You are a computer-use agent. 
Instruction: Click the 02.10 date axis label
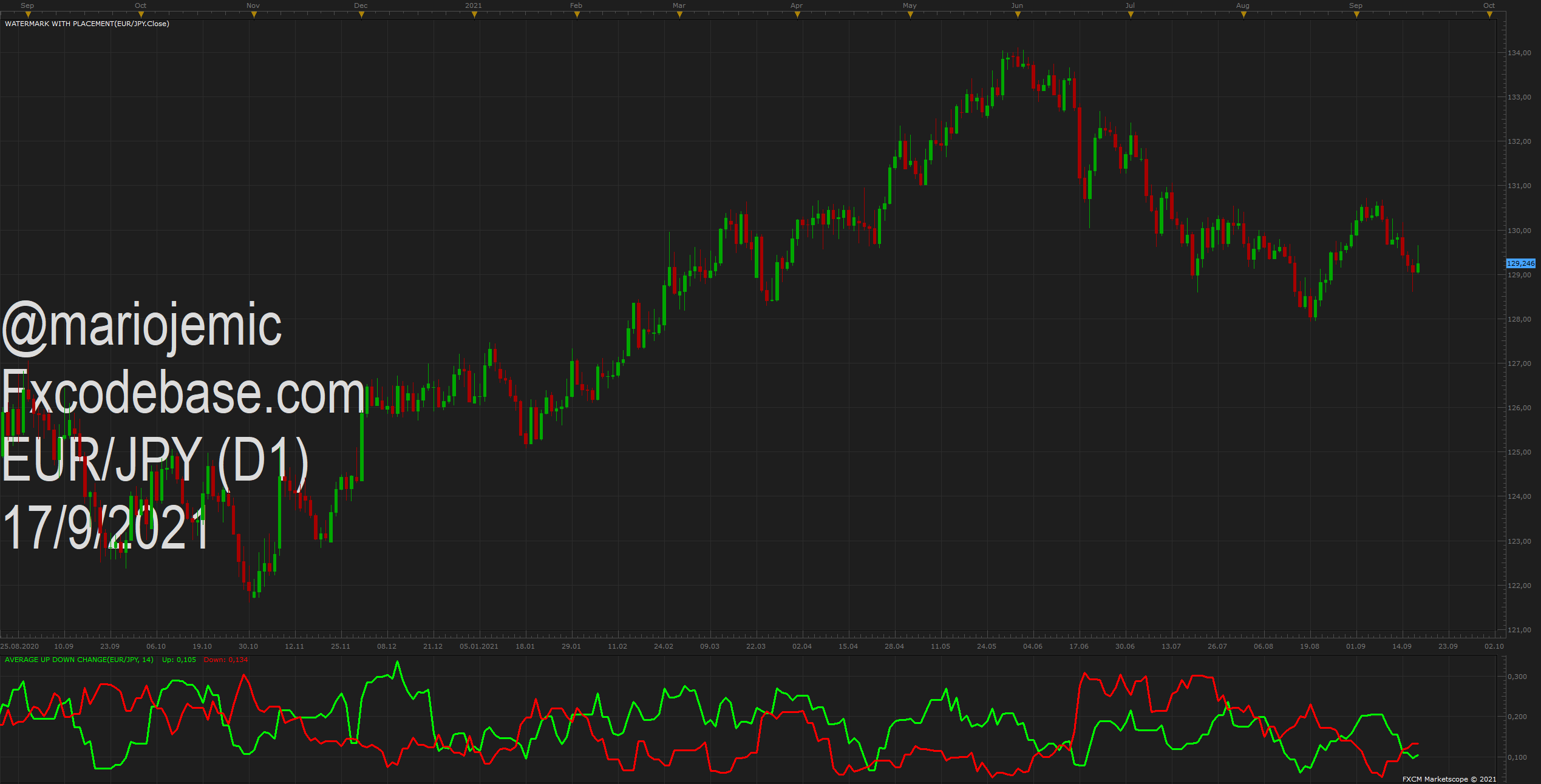[1494, 646]
